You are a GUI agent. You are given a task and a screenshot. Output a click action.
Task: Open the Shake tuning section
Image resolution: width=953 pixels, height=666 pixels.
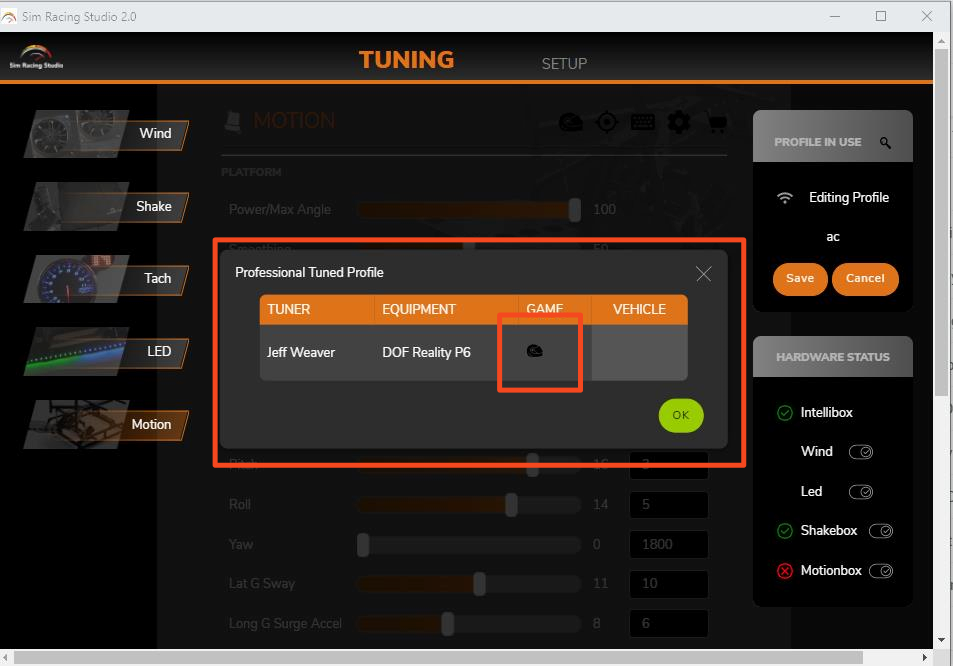tap(106, 207)
